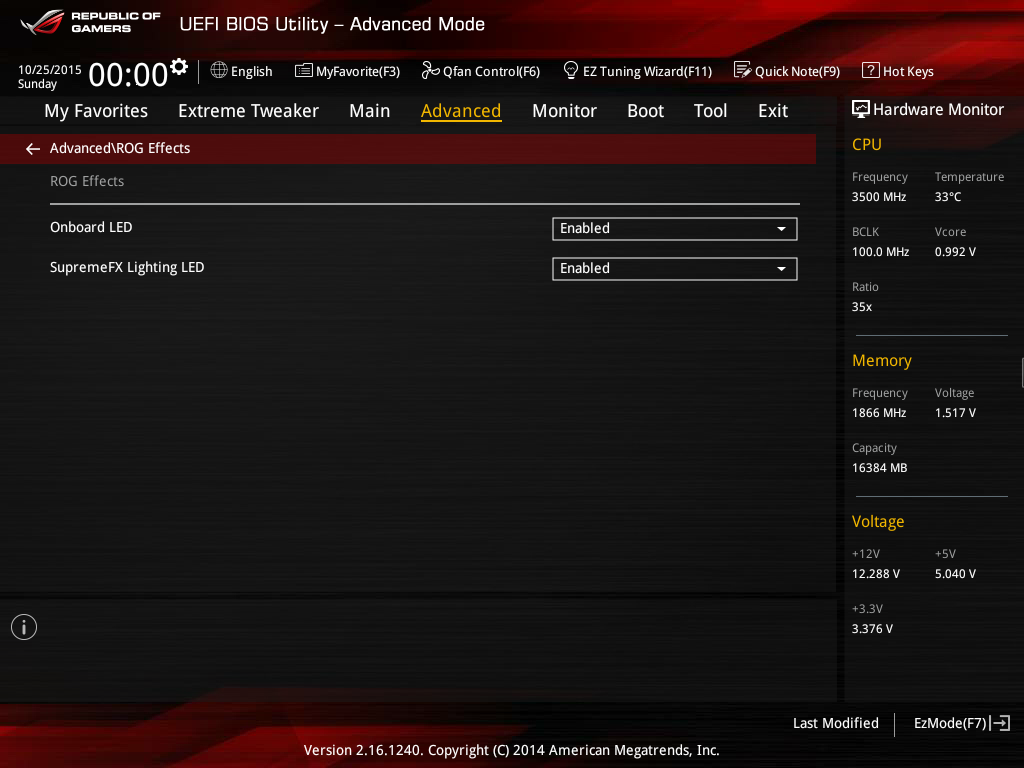Click the ROG Effects section heading
Screen dimensions: 1024x768
pos(87,181)
